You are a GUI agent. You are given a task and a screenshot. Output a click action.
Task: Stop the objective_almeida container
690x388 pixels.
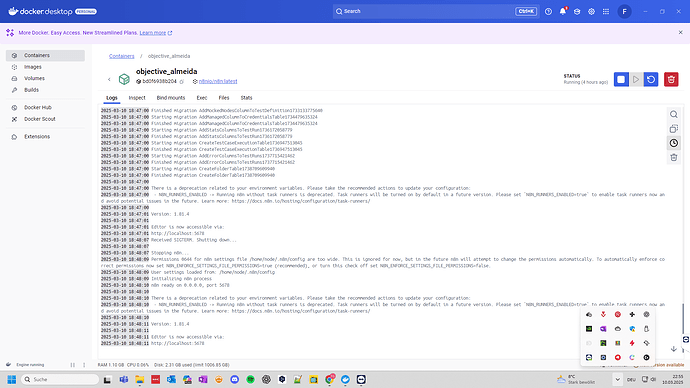coord(621,80)
